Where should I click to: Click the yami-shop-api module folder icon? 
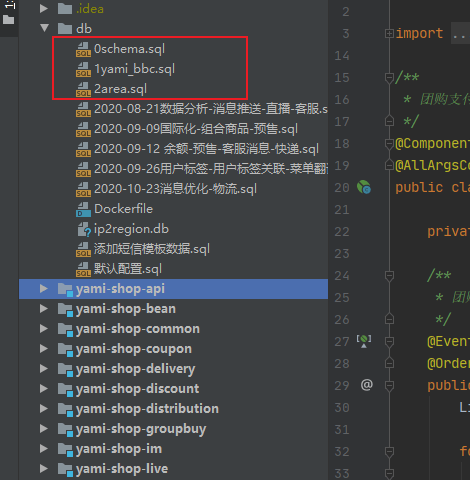[65, 289]
